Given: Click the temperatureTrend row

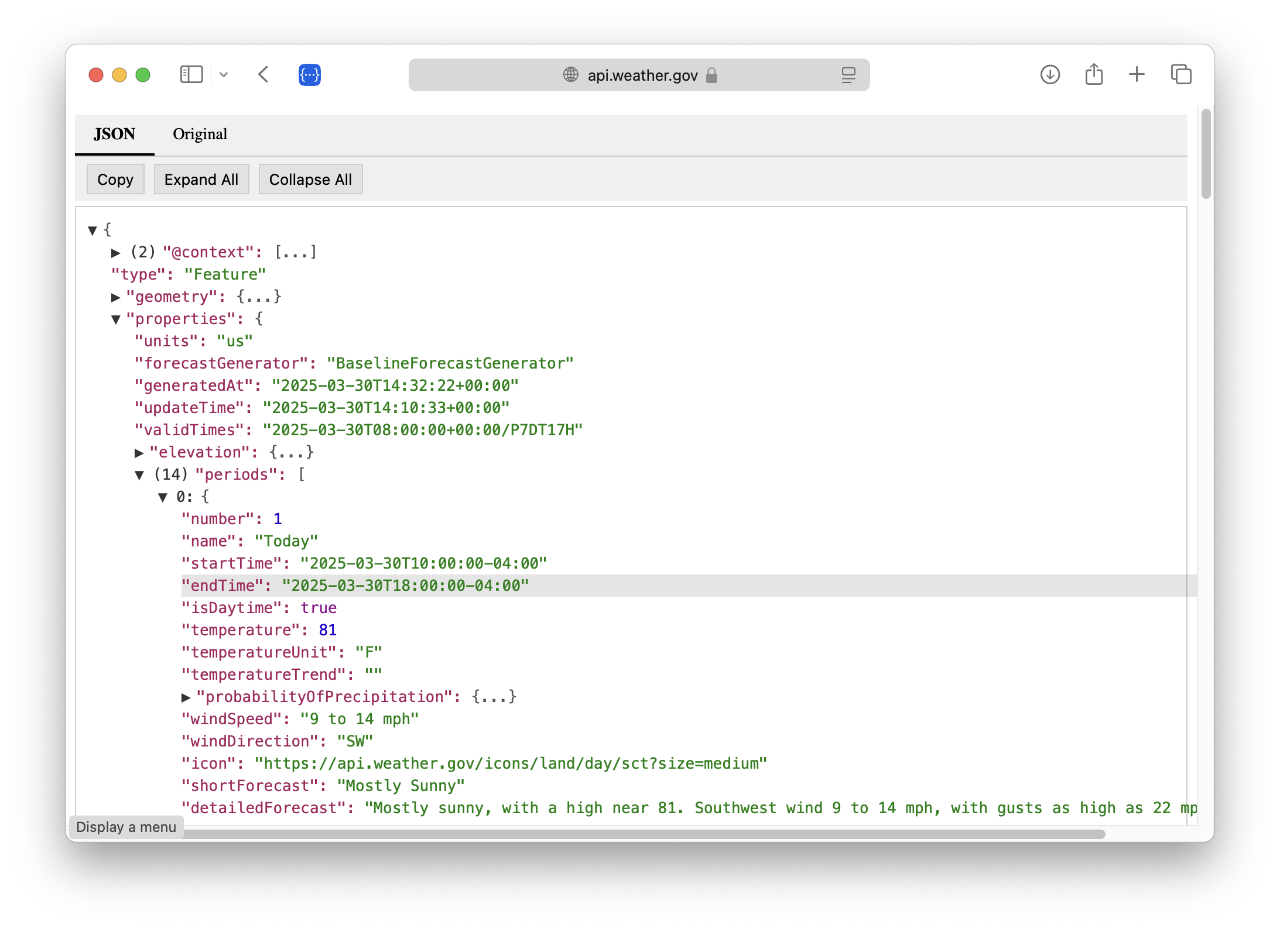Looking at the screenshot, I should [x=282, y=674].
